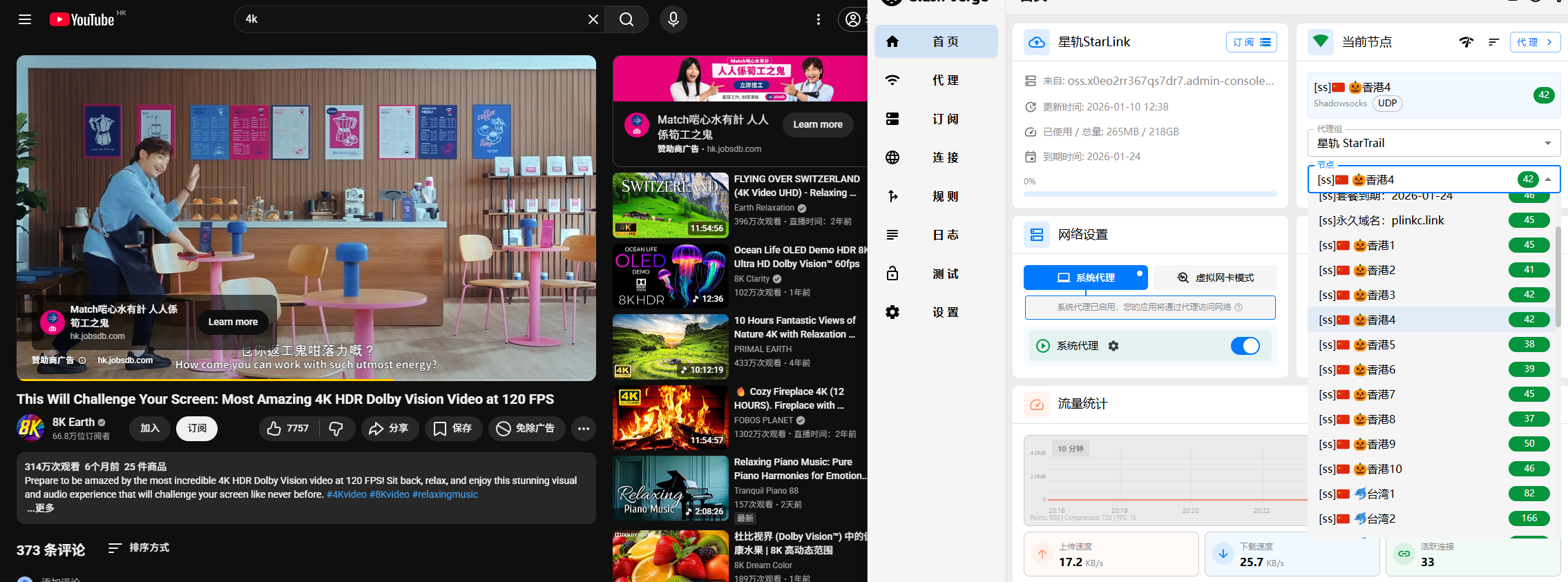Click the dislike thumbs-down icon

[x=336, y=429]
